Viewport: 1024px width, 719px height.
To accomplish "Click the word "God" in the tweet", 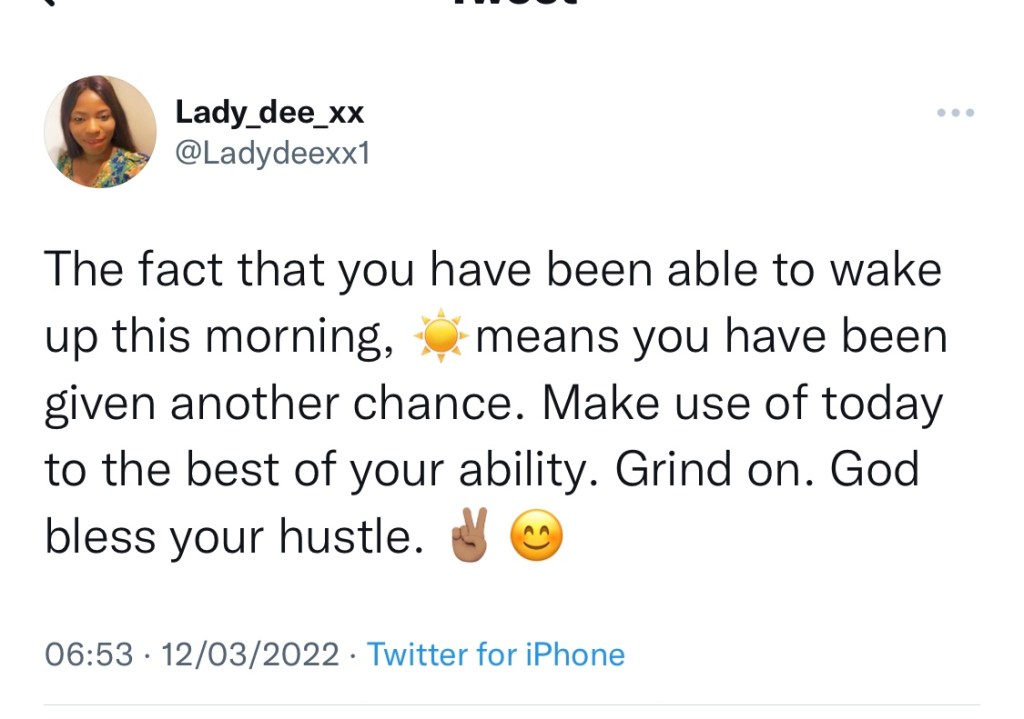I will 874,471.
